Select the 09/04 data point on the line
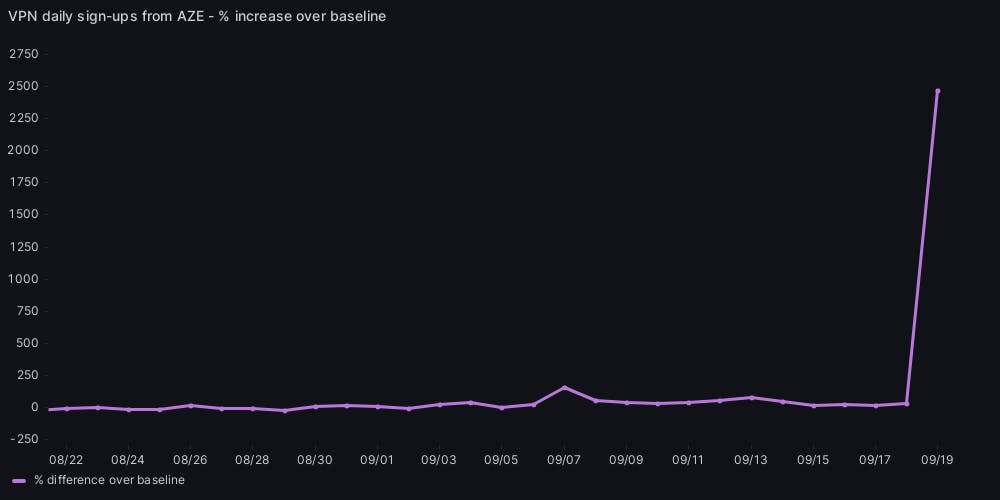1000x500 pixels. tap(471, 402)
